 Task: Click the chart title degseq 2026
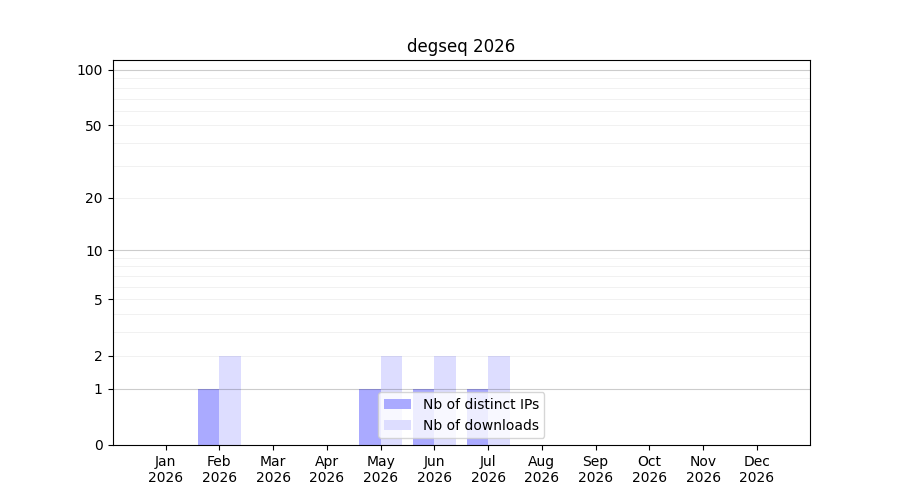[460, 46]
